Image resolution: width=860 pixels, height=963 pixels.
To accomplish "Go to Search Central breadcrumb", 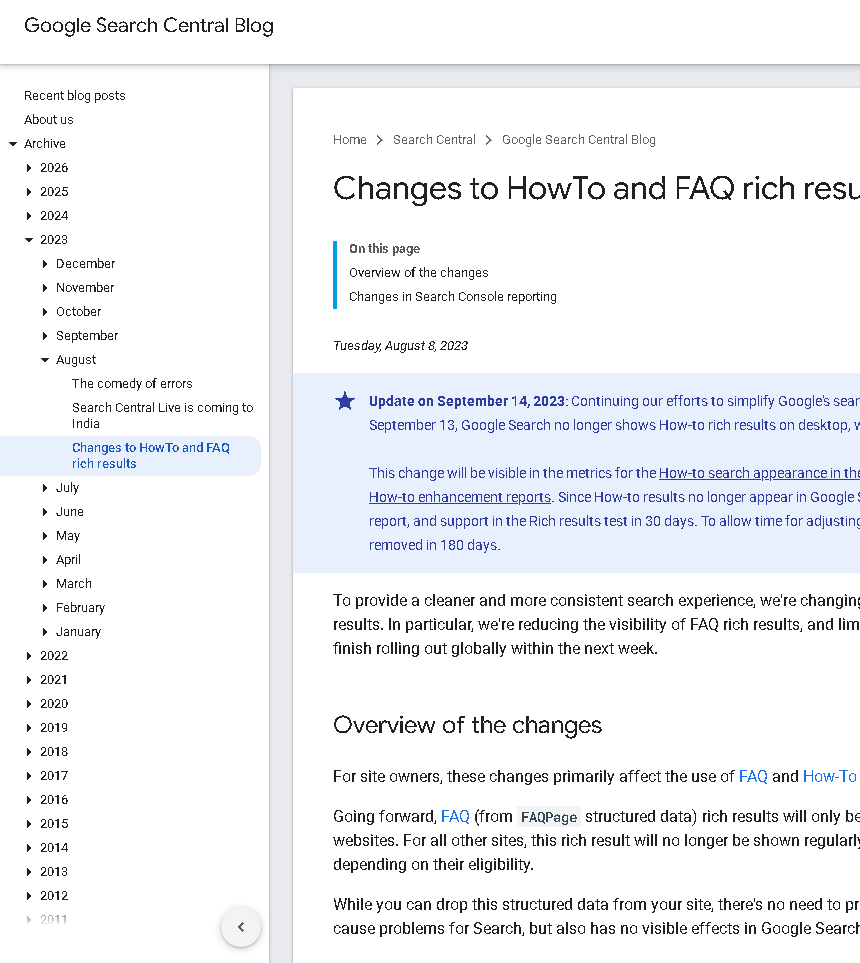I will 434,139.
